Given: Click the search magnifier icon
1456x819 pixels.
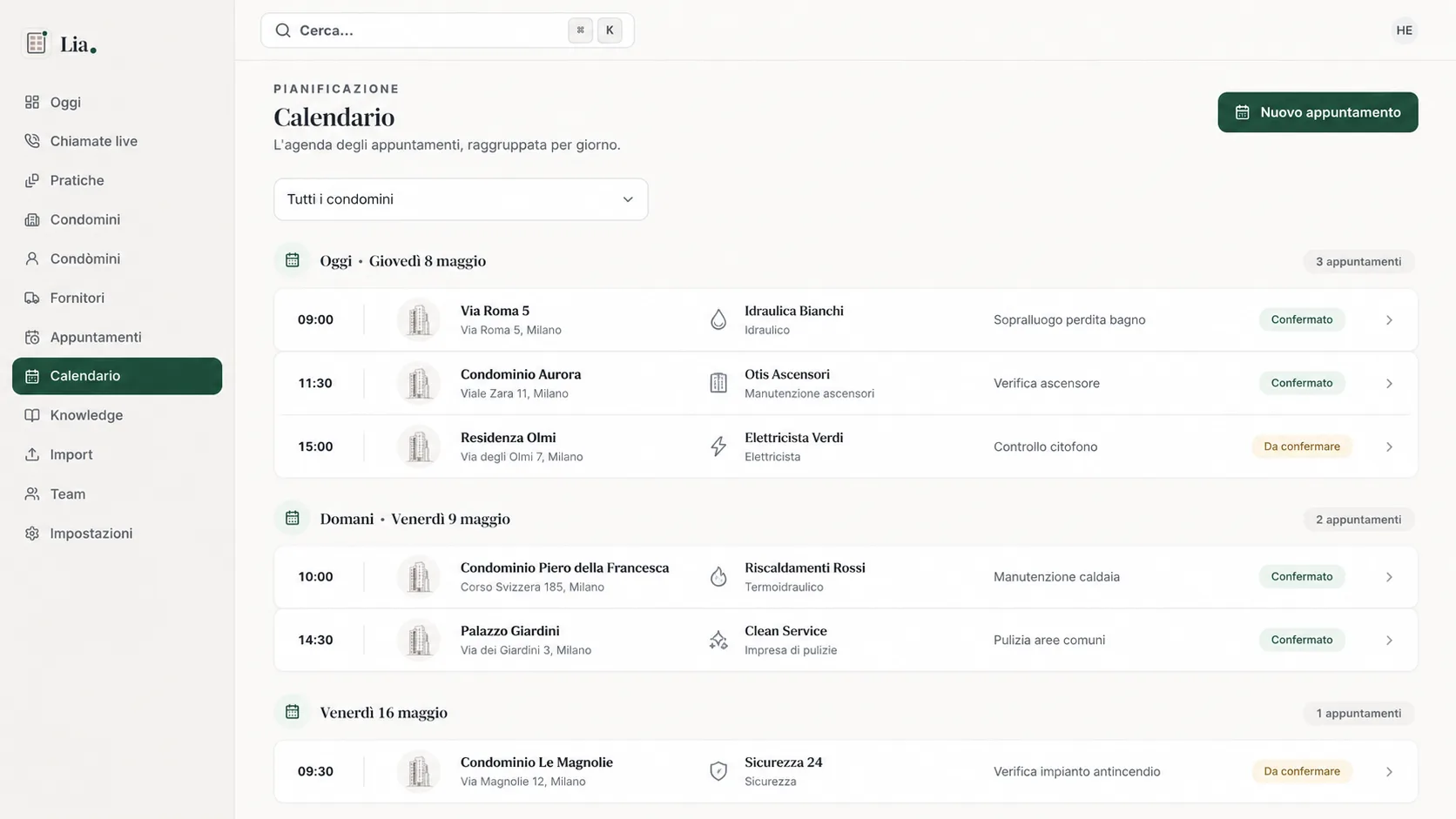Looking at the screenshot, I should [283, 30].
